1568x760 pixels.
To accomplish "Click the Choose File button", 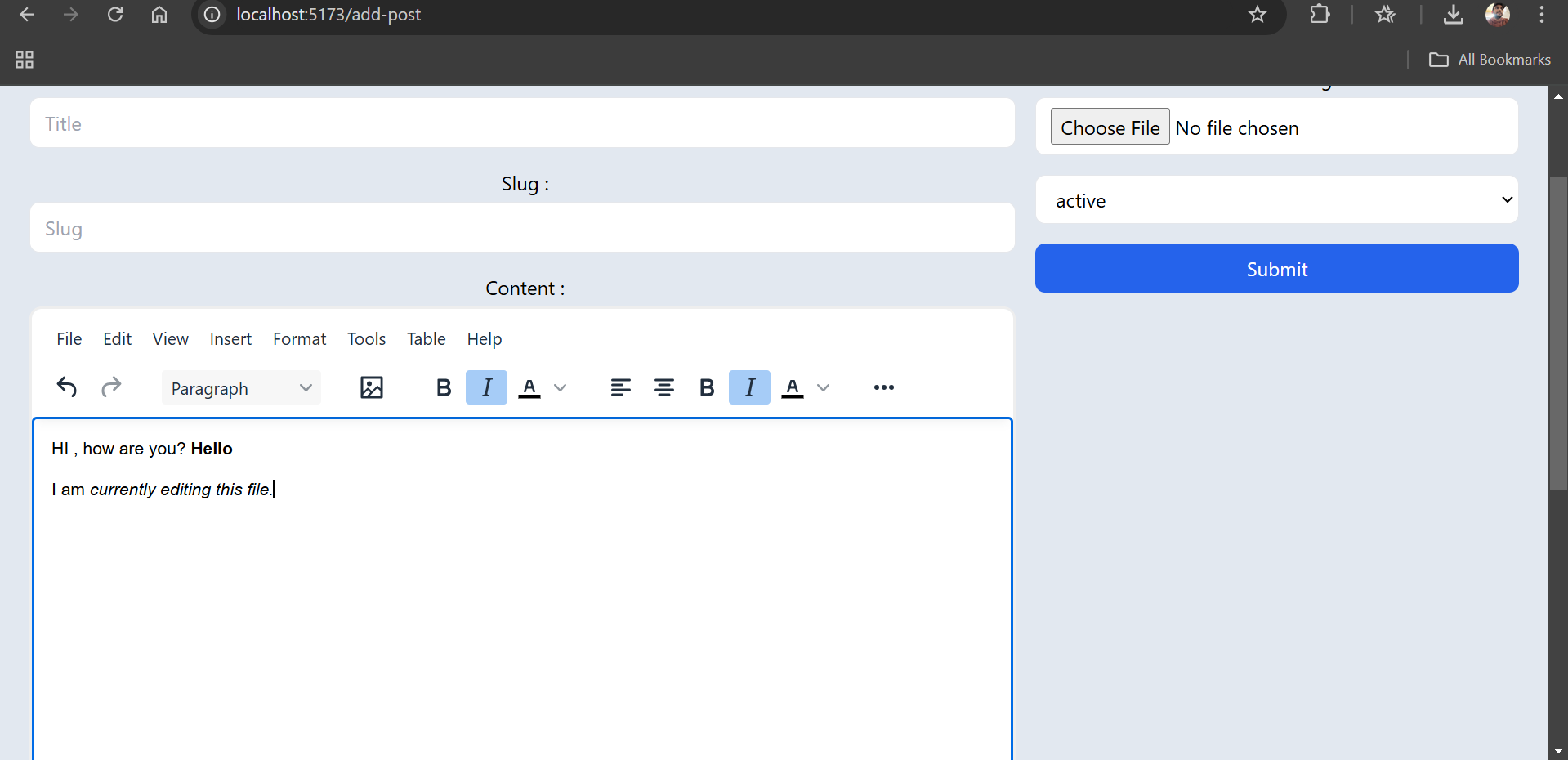I will click(x=1110, y=127).
